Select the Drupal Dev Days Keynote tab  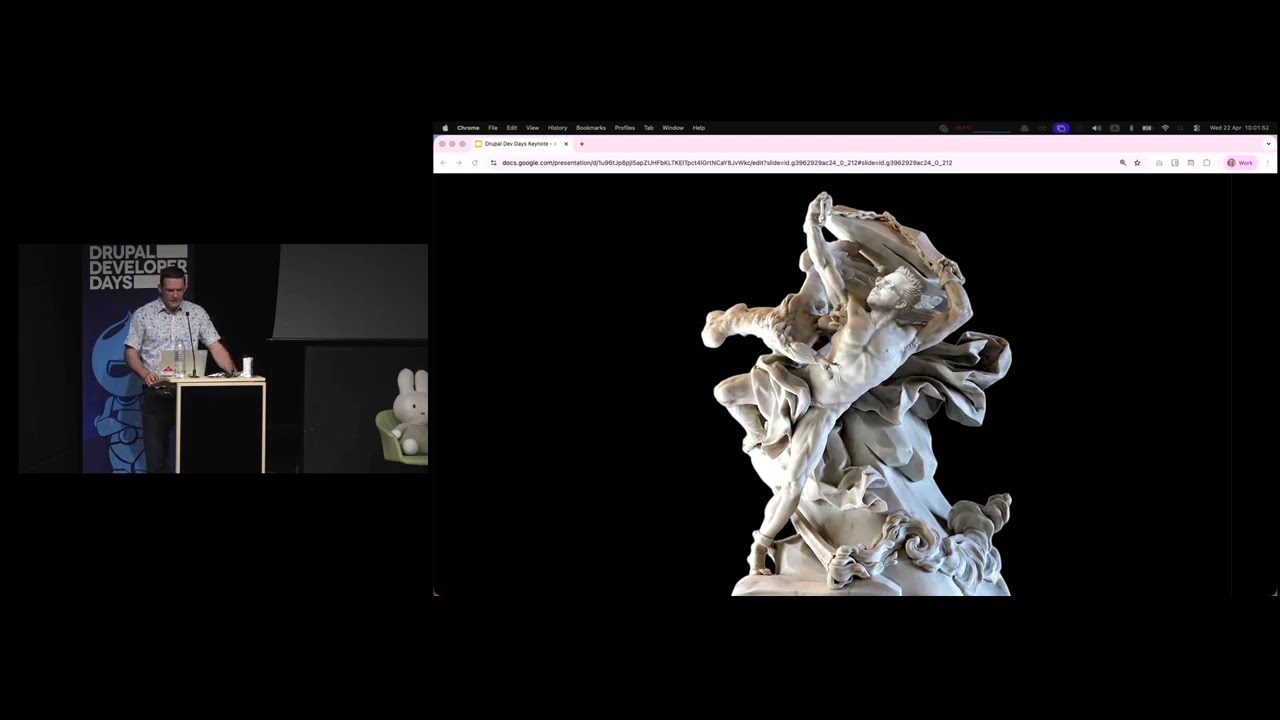pyautogui.click(x=521, y=144)
